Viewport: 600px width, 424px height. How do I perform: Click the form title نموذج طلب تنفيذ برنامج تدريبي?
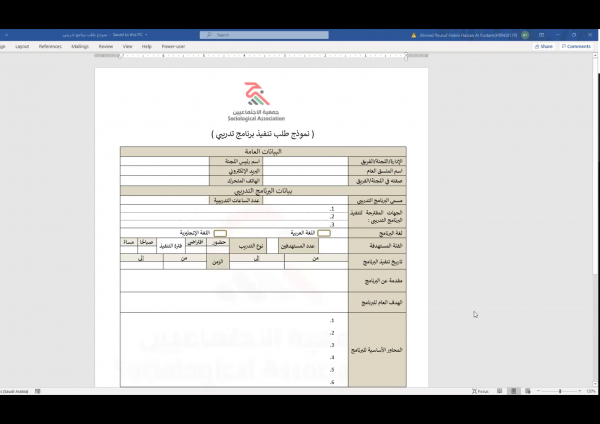262,134
